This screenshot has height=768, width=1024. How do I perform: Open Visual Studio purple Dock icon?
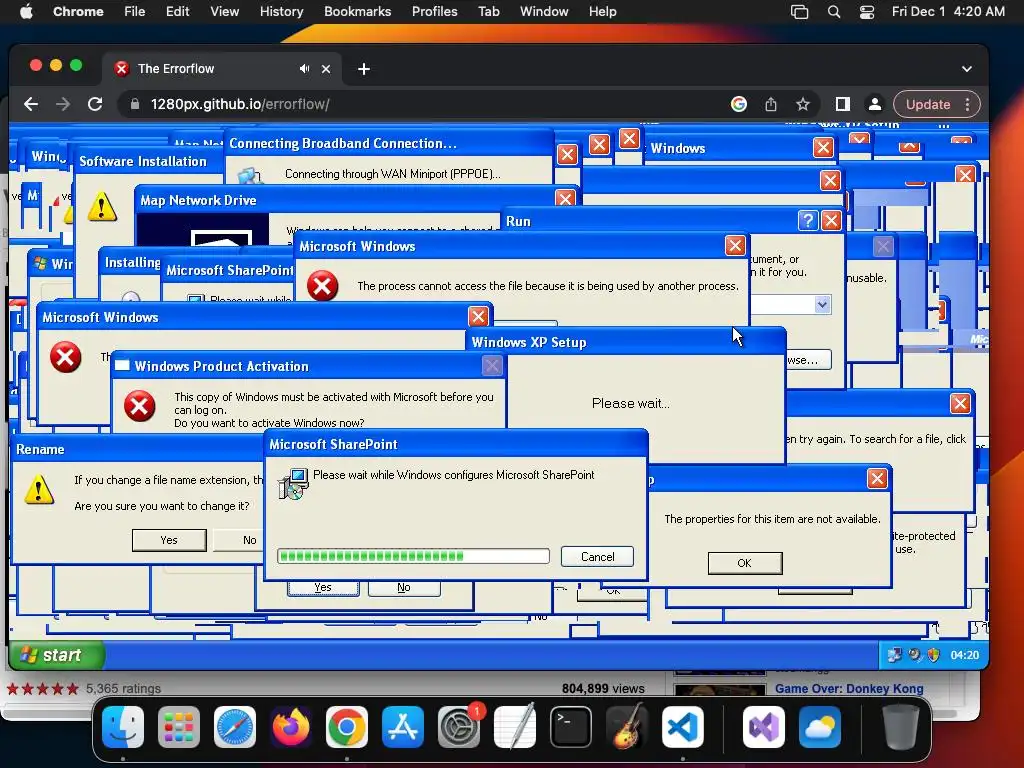point(764,727)
